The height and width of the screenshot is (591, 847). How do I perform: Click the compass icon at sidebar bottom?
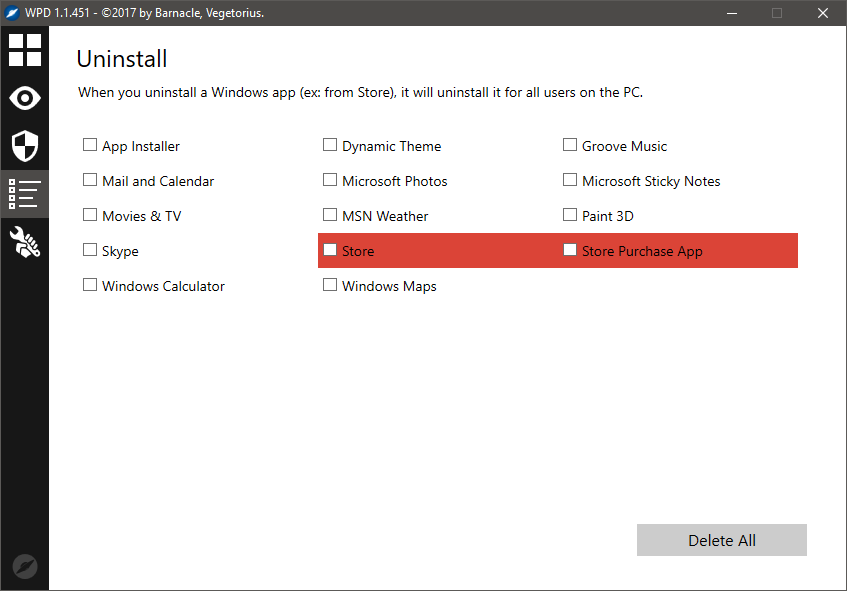25,567
